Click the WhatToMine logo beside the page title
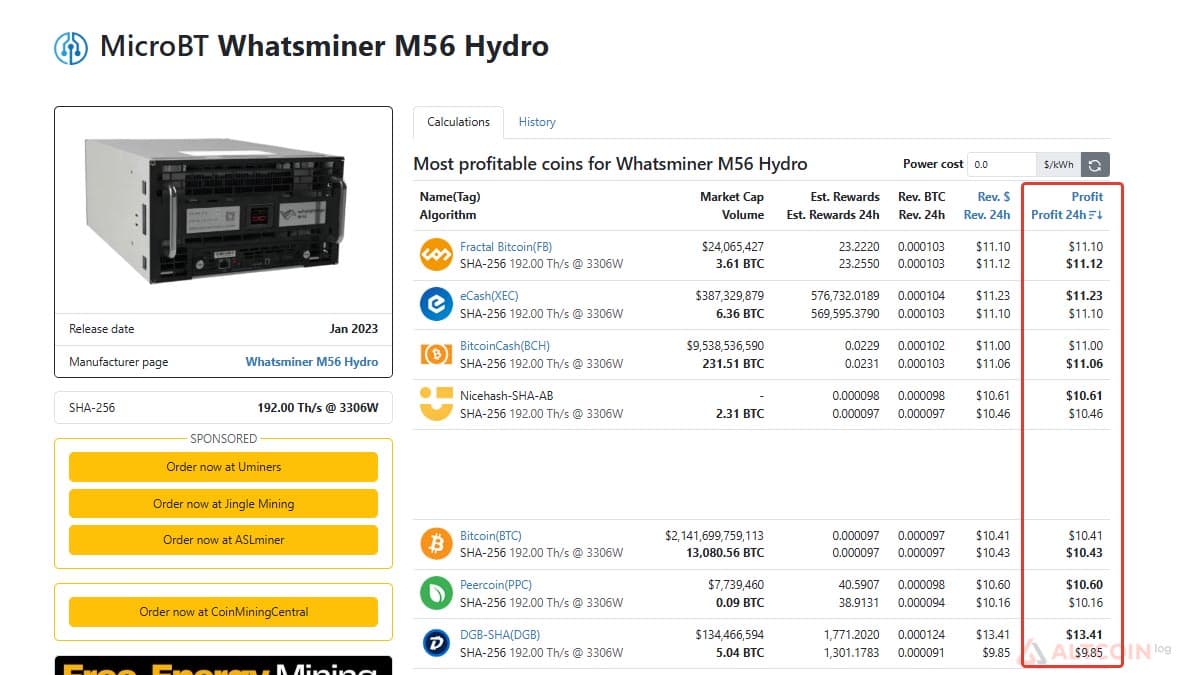This screenshot has height=675, width=1182. coord(71,48)
